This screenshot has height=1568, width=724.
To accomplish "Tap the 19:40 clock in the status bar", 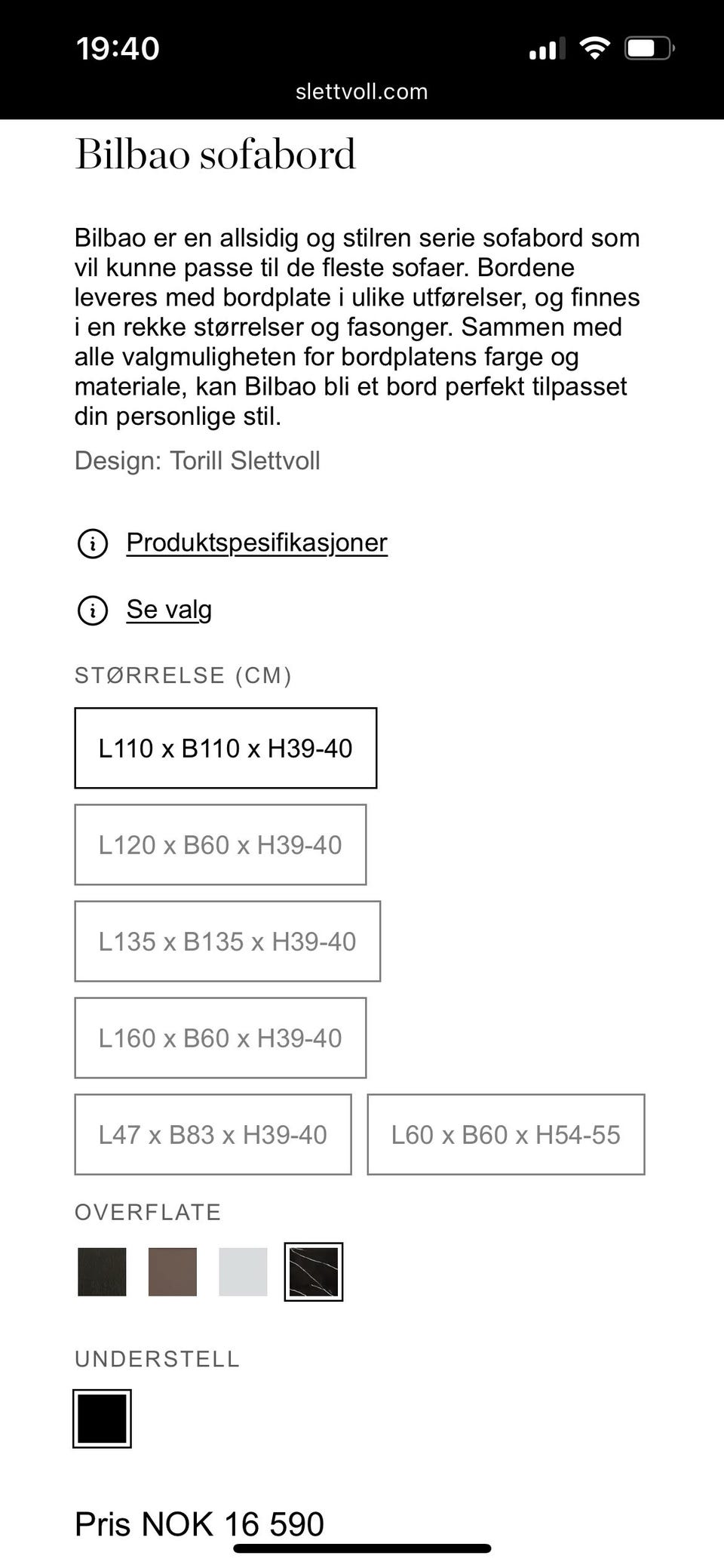I will pos(118,49).
